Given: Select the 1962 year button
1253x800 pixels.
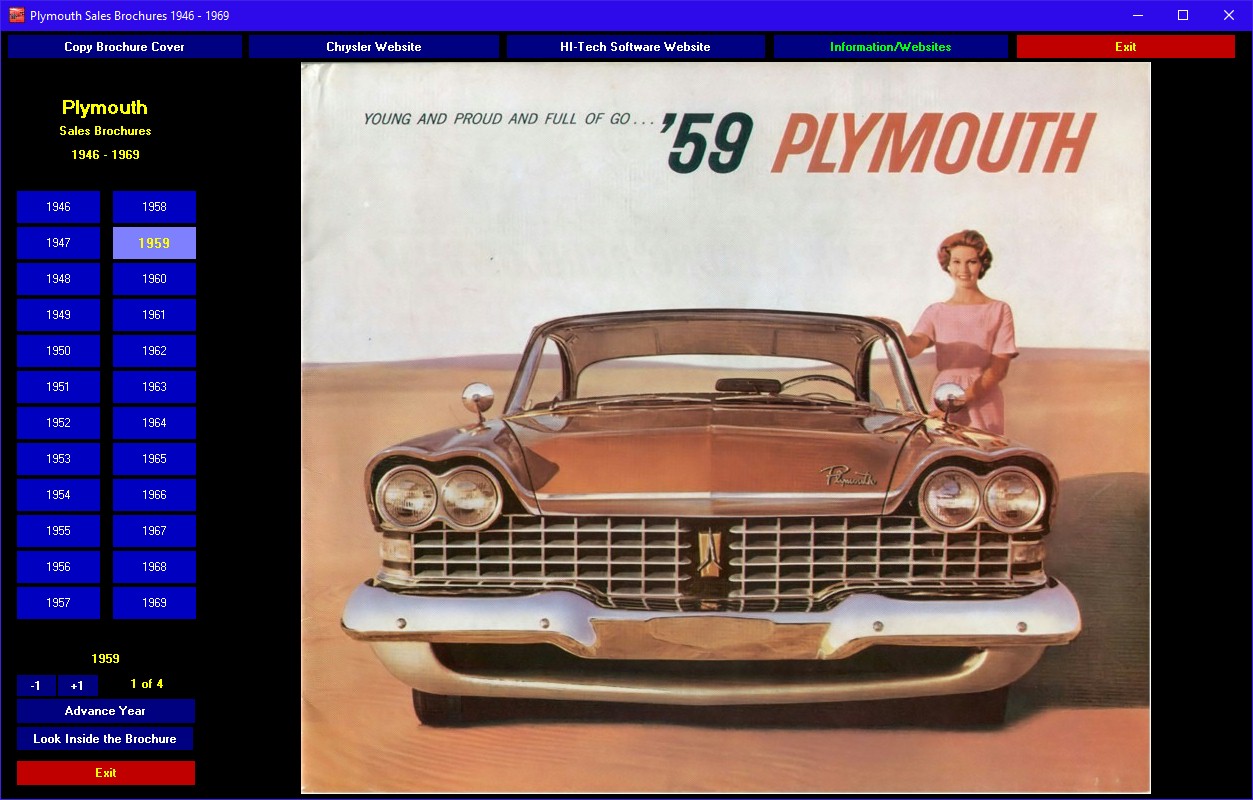Looking at the screenshot, I should point(154,351).
